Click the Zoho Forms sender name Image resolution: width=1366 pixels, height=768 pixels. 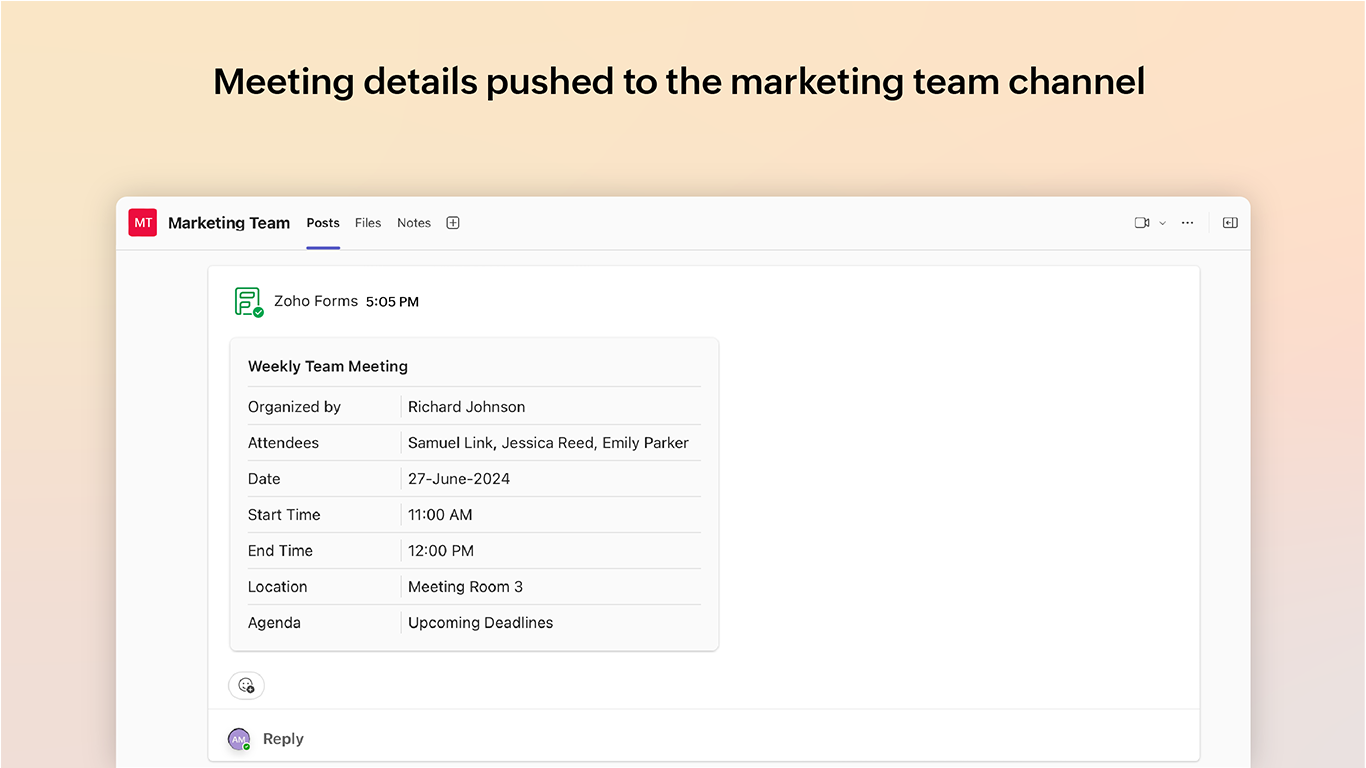coord(316,301)
